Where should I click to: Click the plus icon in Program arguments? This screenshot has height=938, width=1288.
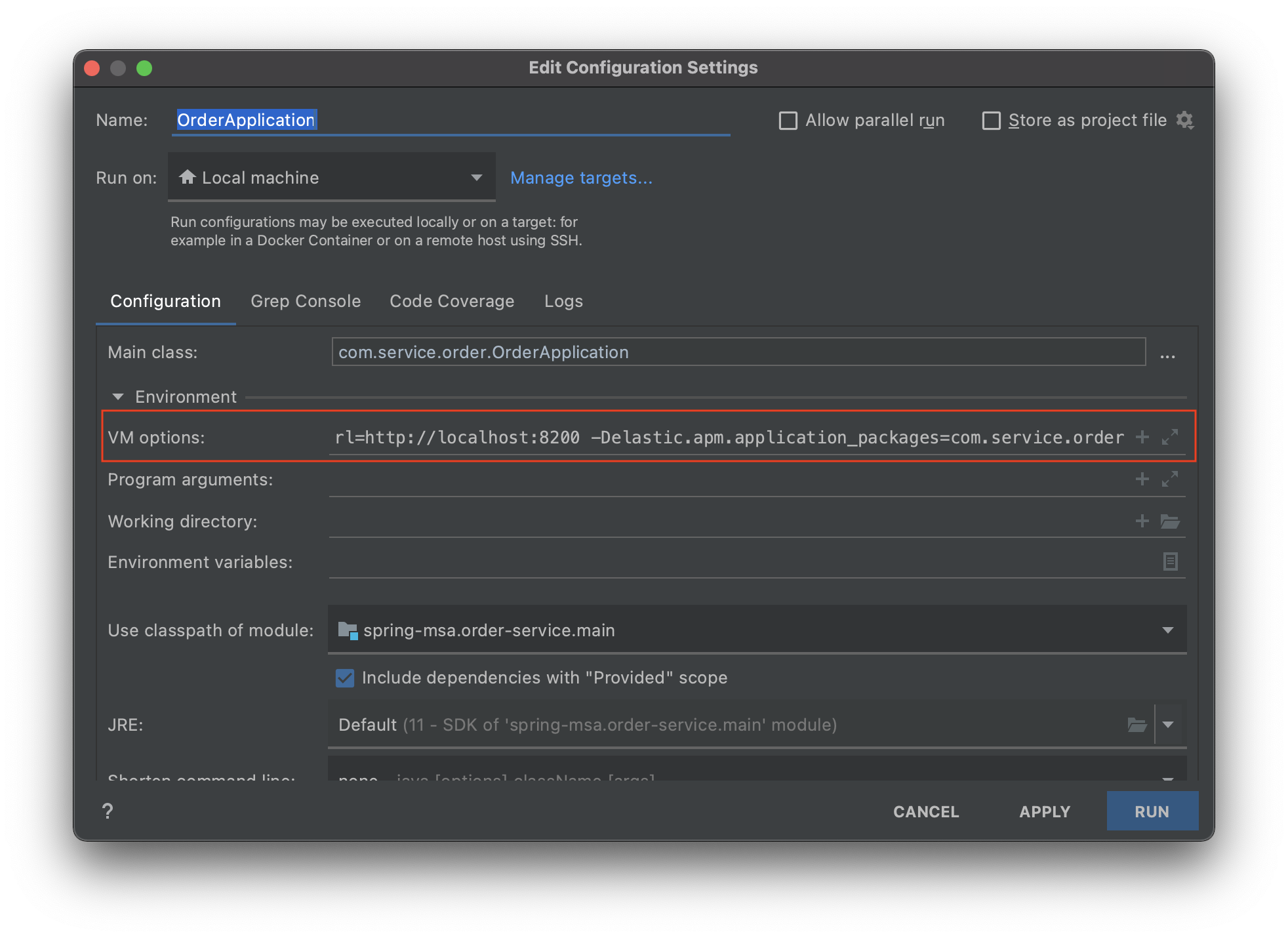tap(1142, 479)
